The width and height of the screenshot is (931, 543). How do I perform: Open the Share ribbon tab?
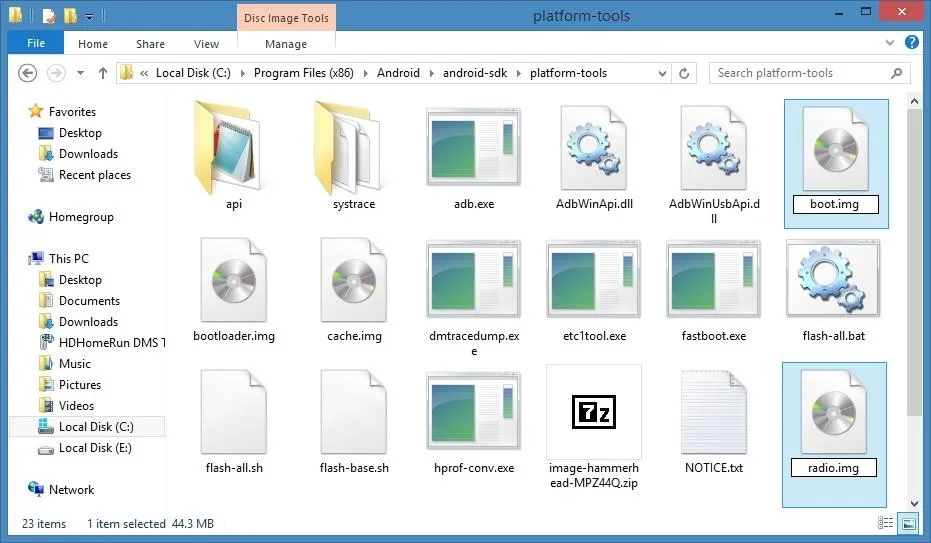click(x=150, y=44)
